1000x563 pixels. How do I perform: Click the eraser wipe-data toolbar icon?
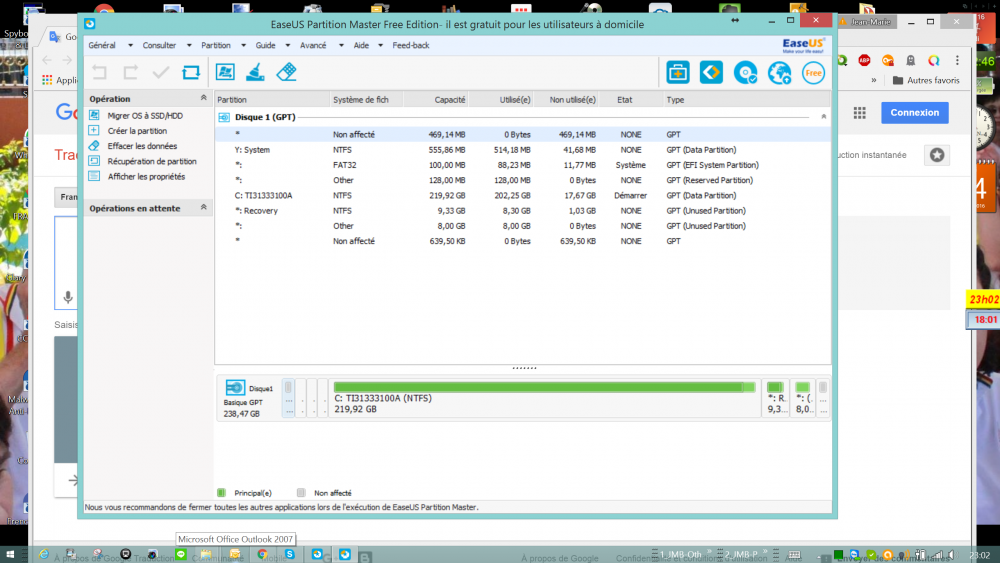(287, 72)
